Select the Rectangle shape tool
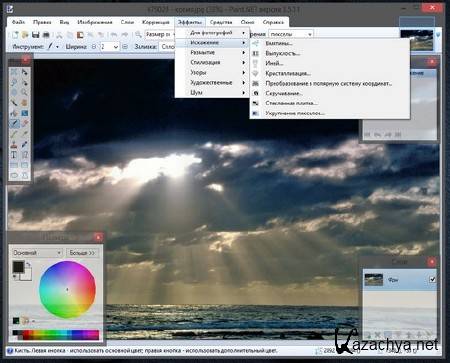 point(14,165)
